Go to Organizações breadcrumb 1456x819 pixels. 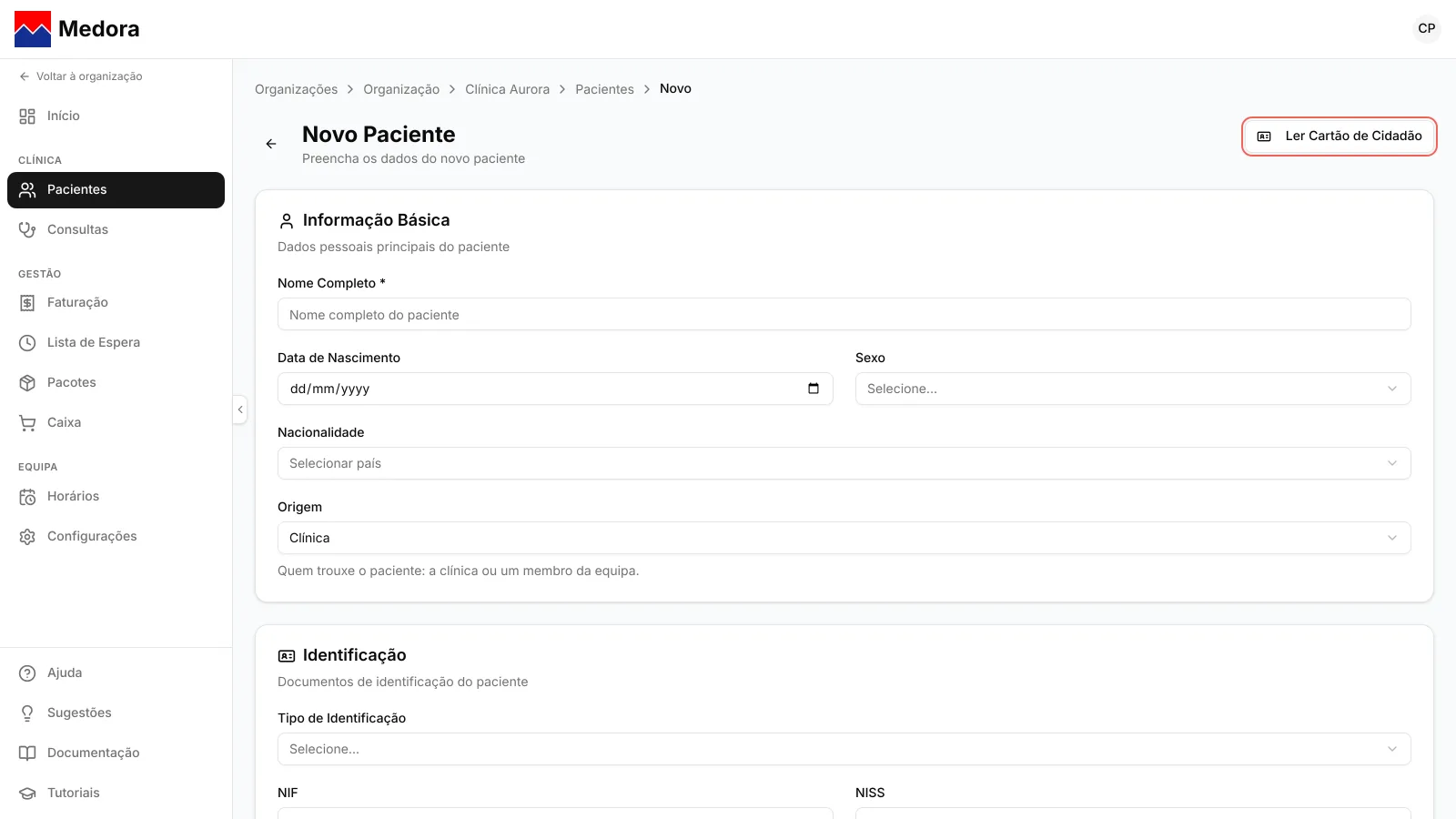[296, 89]
